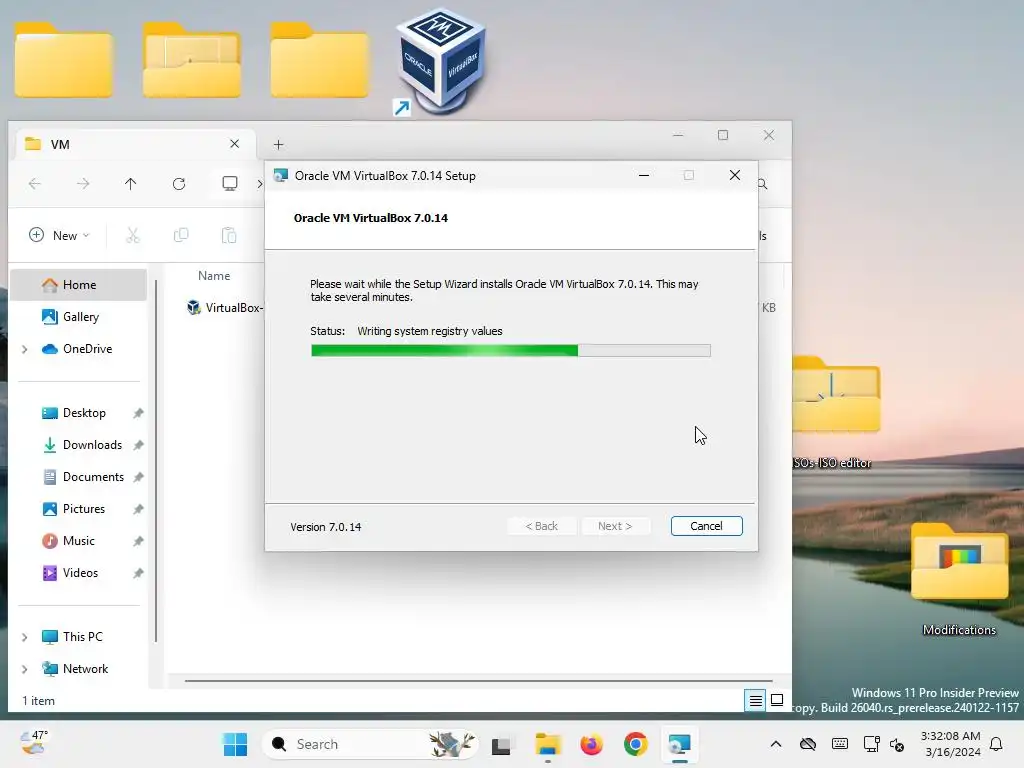Launch Firefox from taskbar
This screenshot has height=768, width=1024.
[x=592, y=744]
